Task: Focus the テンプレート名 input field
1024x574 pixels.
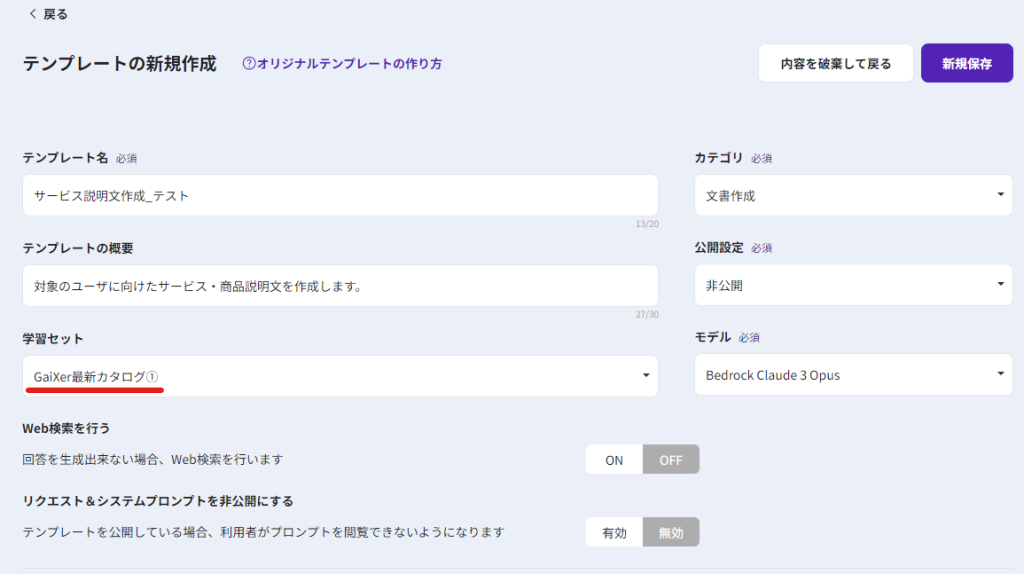Action: tap(340, 196)
